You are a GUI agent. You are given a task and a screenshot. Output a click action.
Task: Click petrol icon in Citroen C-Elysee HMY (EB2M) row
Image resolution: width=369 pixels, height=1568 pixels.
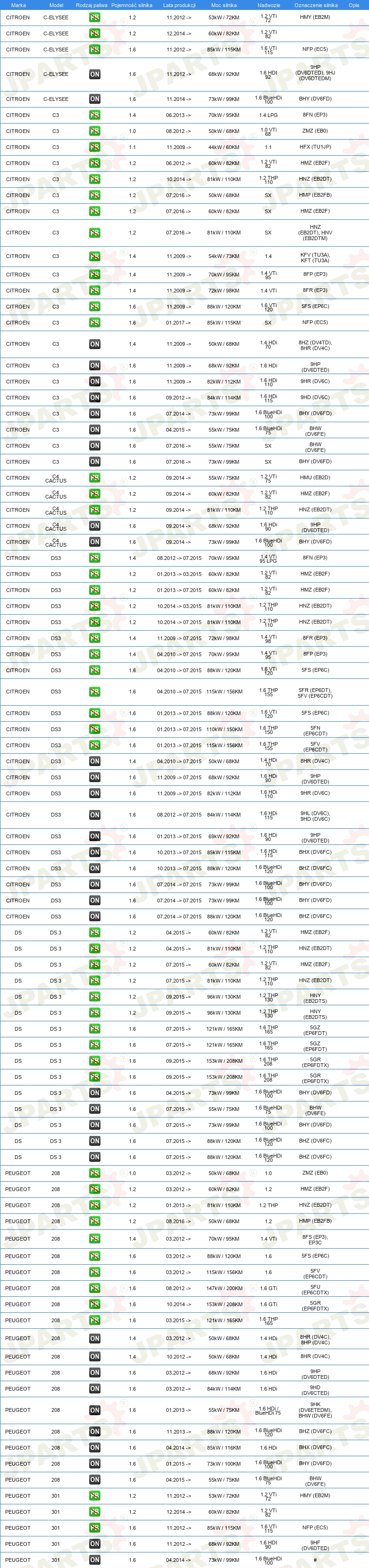pos(94,17)
